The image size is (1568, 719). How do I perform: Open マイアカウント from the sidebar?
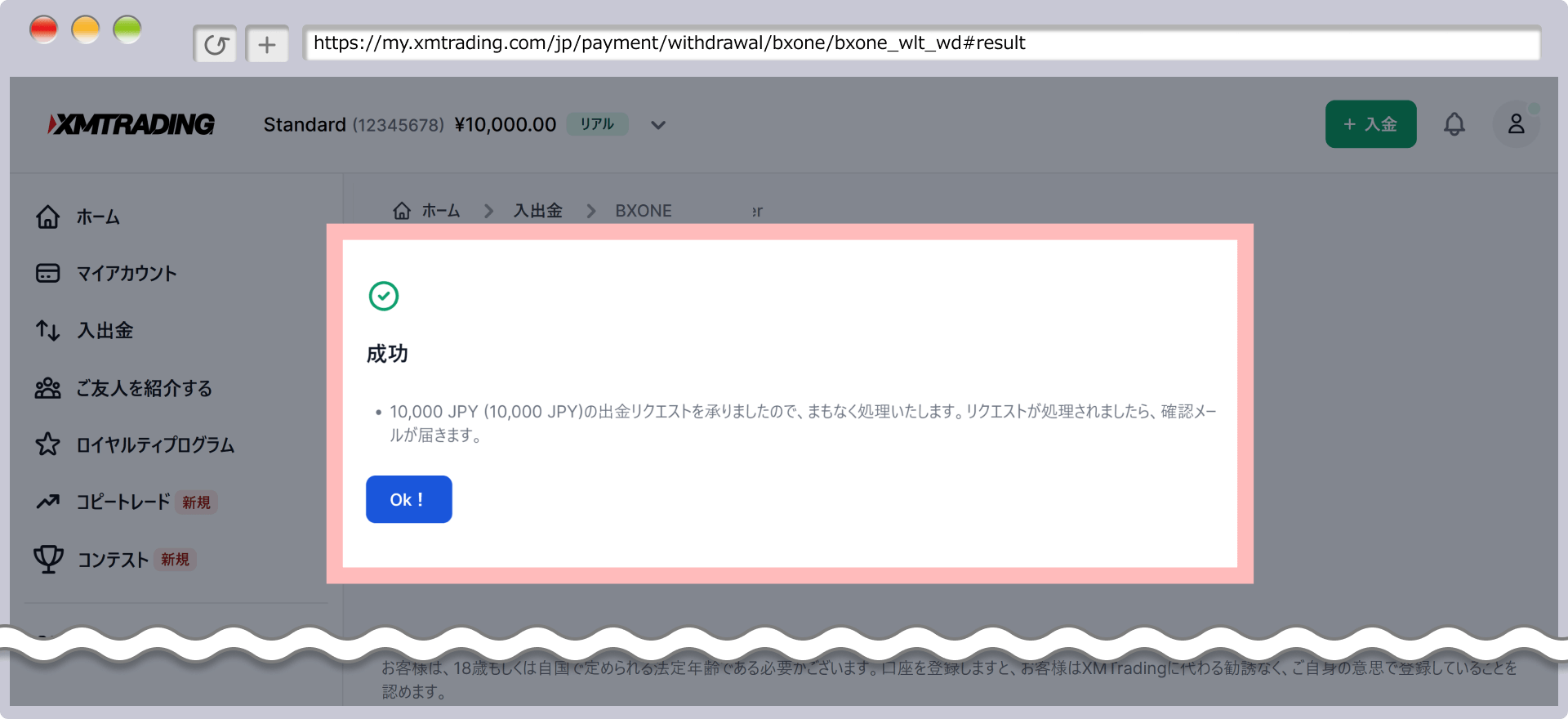click(126, 274)
